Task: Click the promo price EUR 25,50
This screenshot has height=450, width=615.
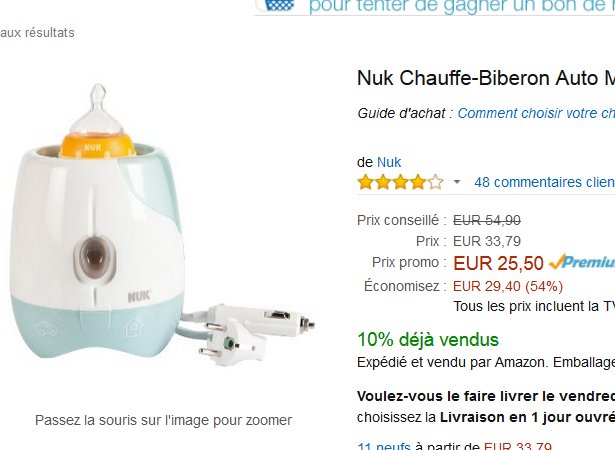Action: pos(498,263)
